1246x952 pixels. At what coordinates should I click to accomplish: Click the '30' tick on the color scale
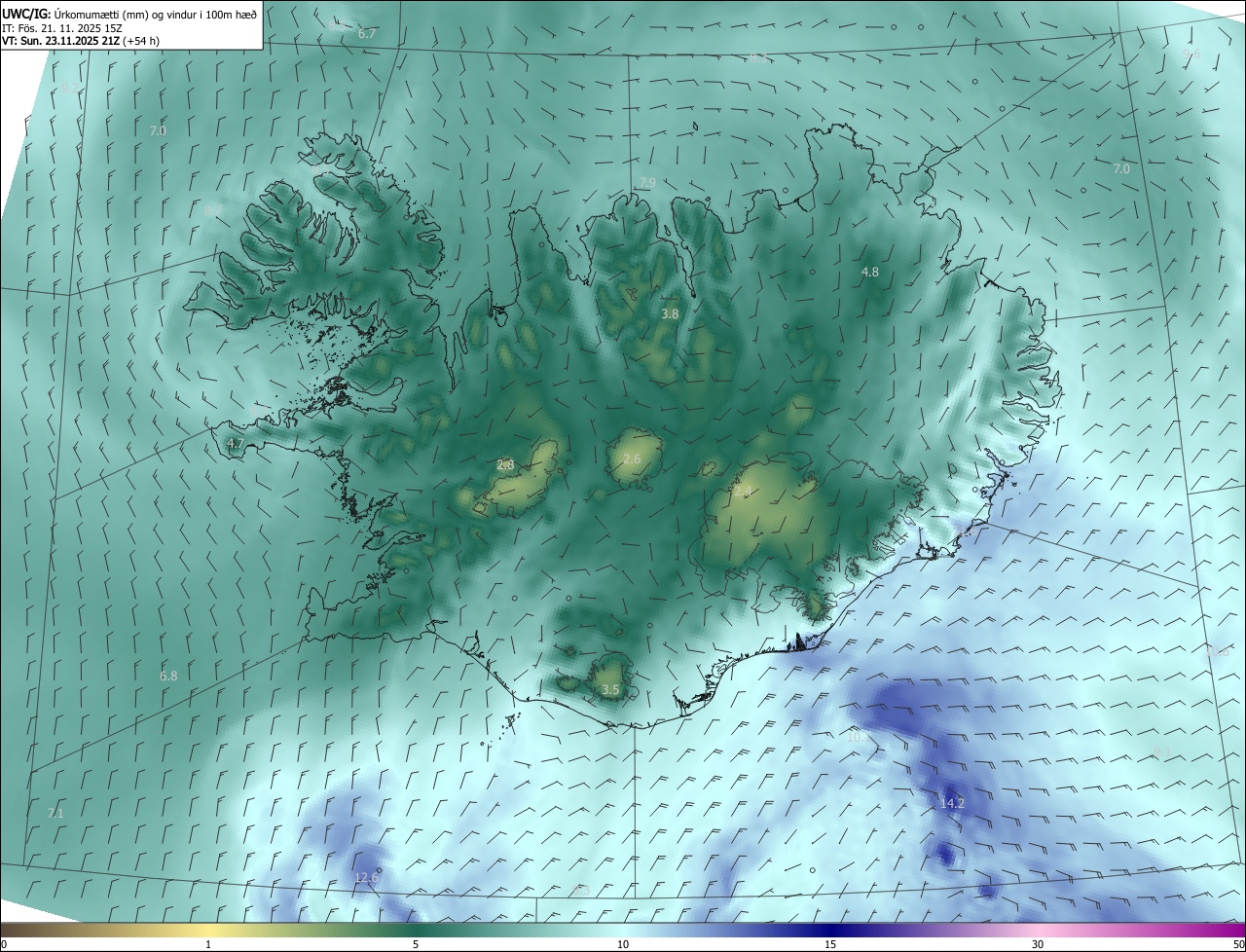click(x=1038, y=945)
